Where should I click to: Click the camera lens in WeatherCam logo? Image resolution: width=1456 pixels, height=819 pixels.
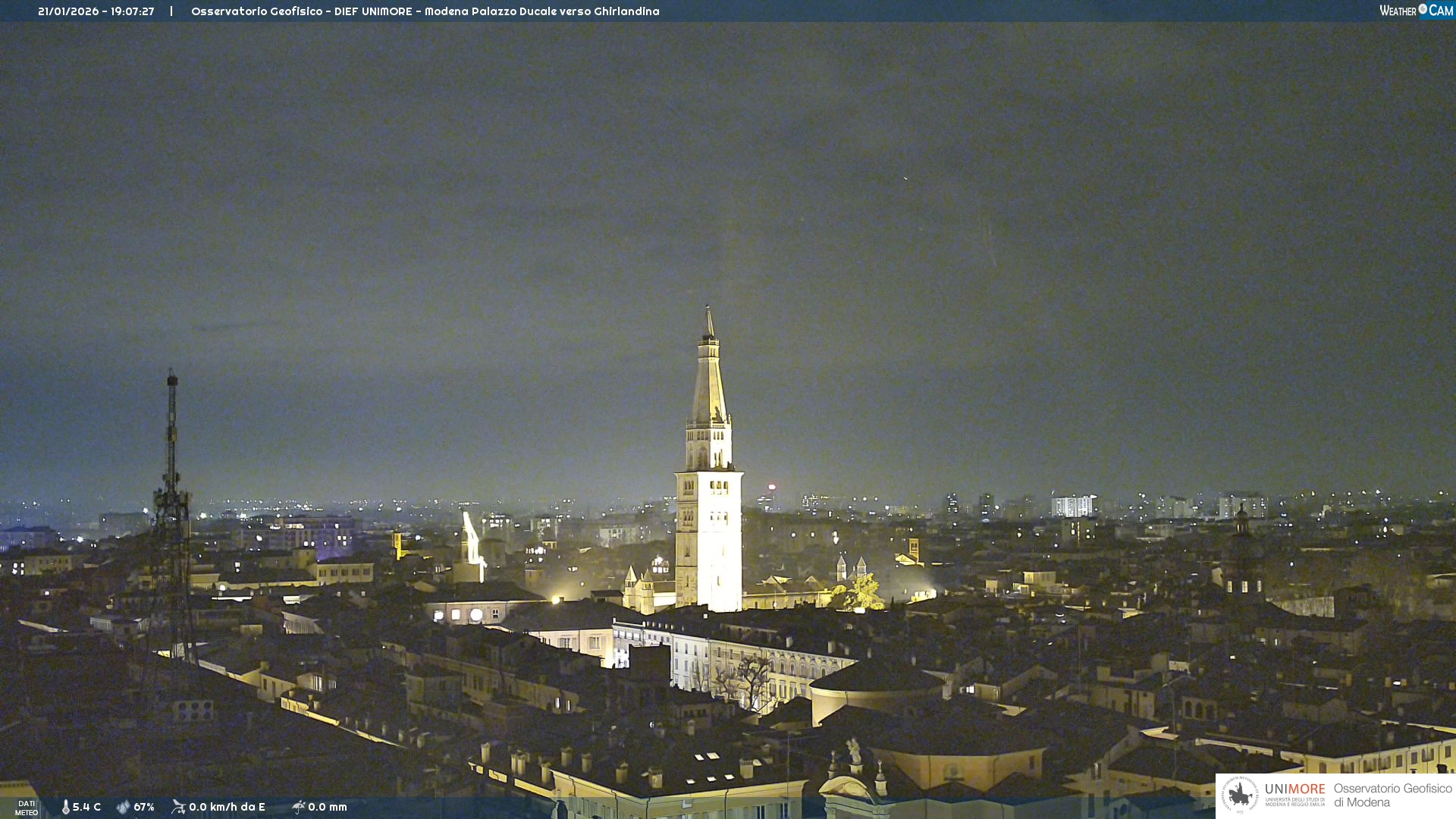1423,9
